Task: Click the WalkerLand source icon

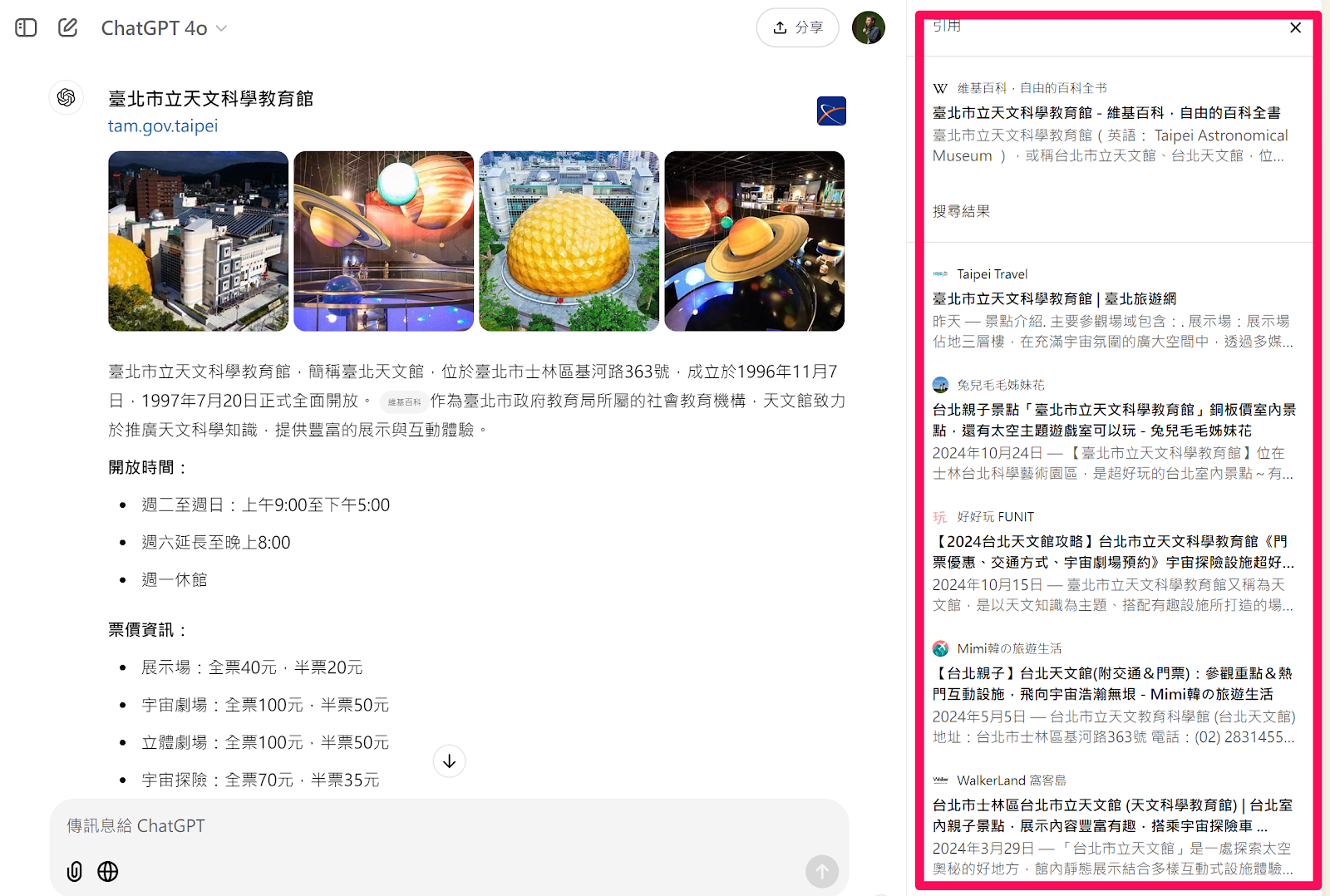Action: [x=940, y=780]
